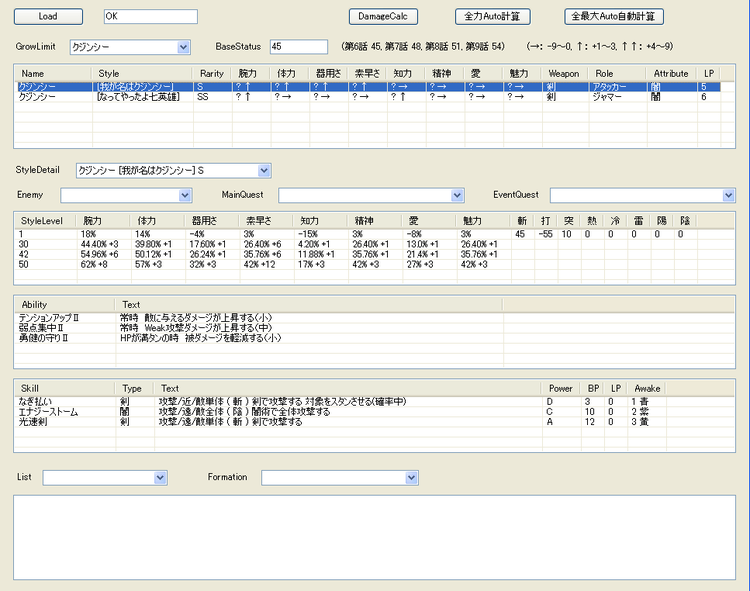
Task: Open the EventQuest dropdown
Action: point(728,196)
